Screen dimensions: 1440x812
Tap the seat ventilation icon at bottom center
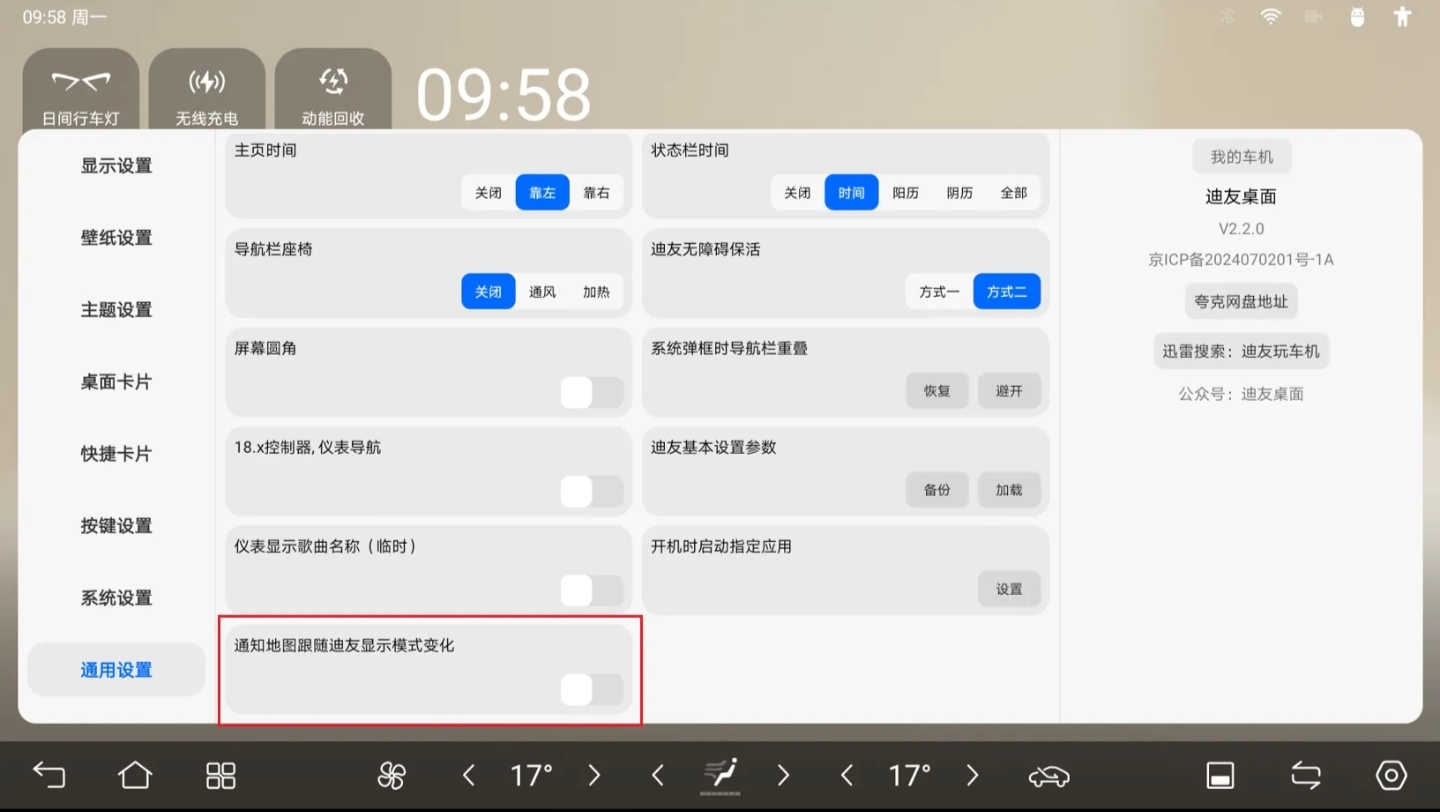point(720,775)
